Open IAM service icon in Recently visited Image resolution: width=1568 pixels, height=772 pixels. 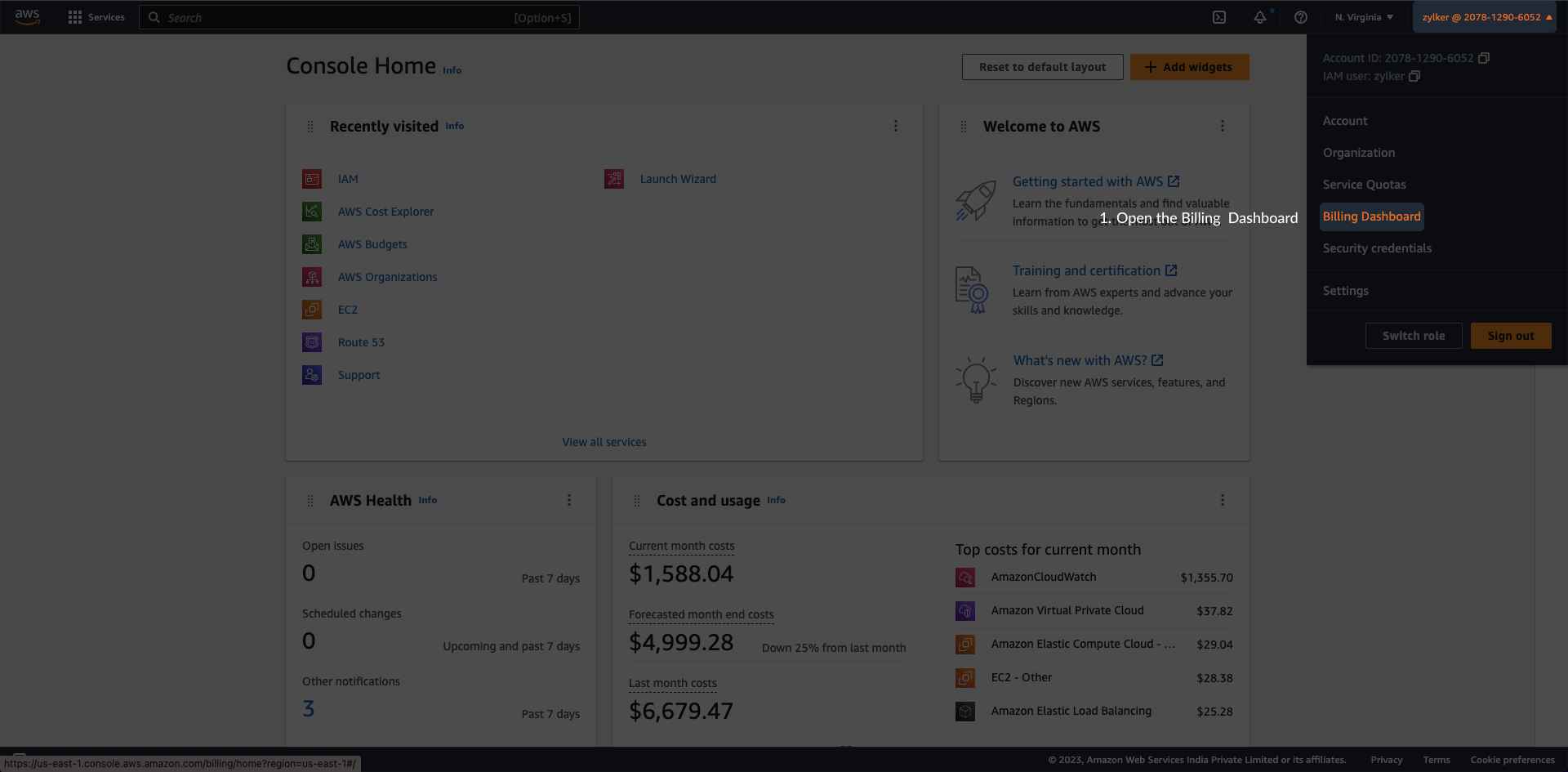(312, 179)
